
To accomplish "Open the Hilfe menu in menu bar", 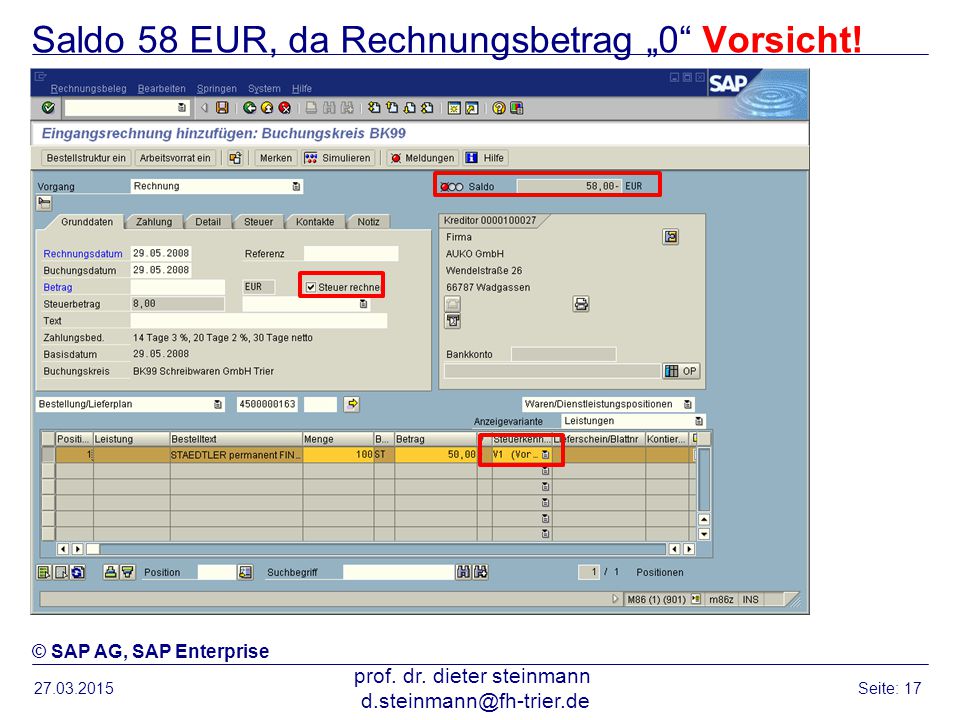I will coord(302,89).
